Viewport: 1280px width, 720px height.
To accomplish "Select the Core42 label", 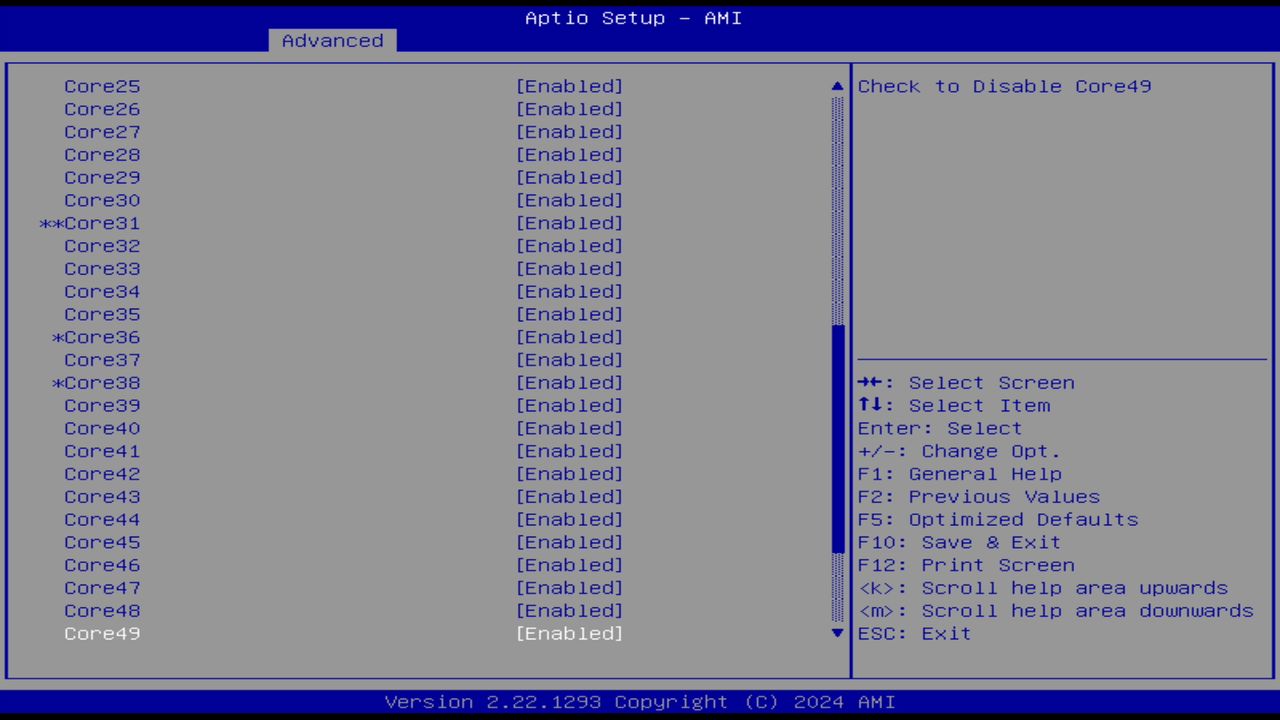I will [102, 474].
